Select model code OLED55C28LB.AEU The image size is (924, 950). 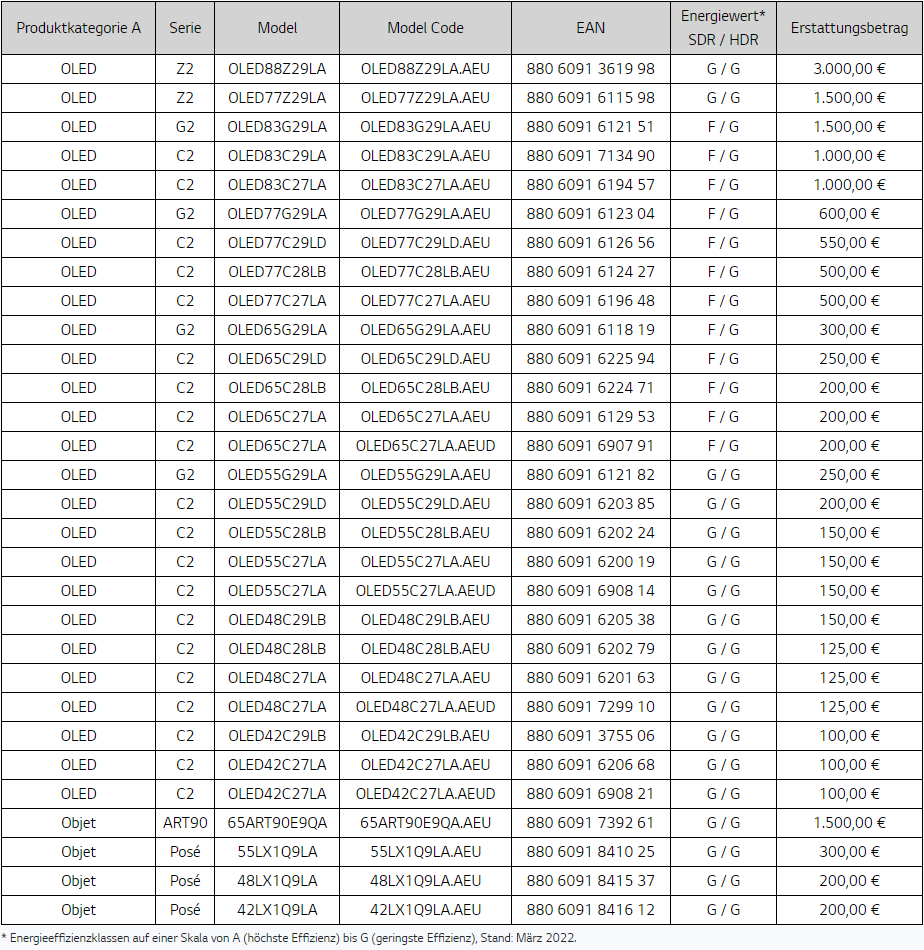425,534
